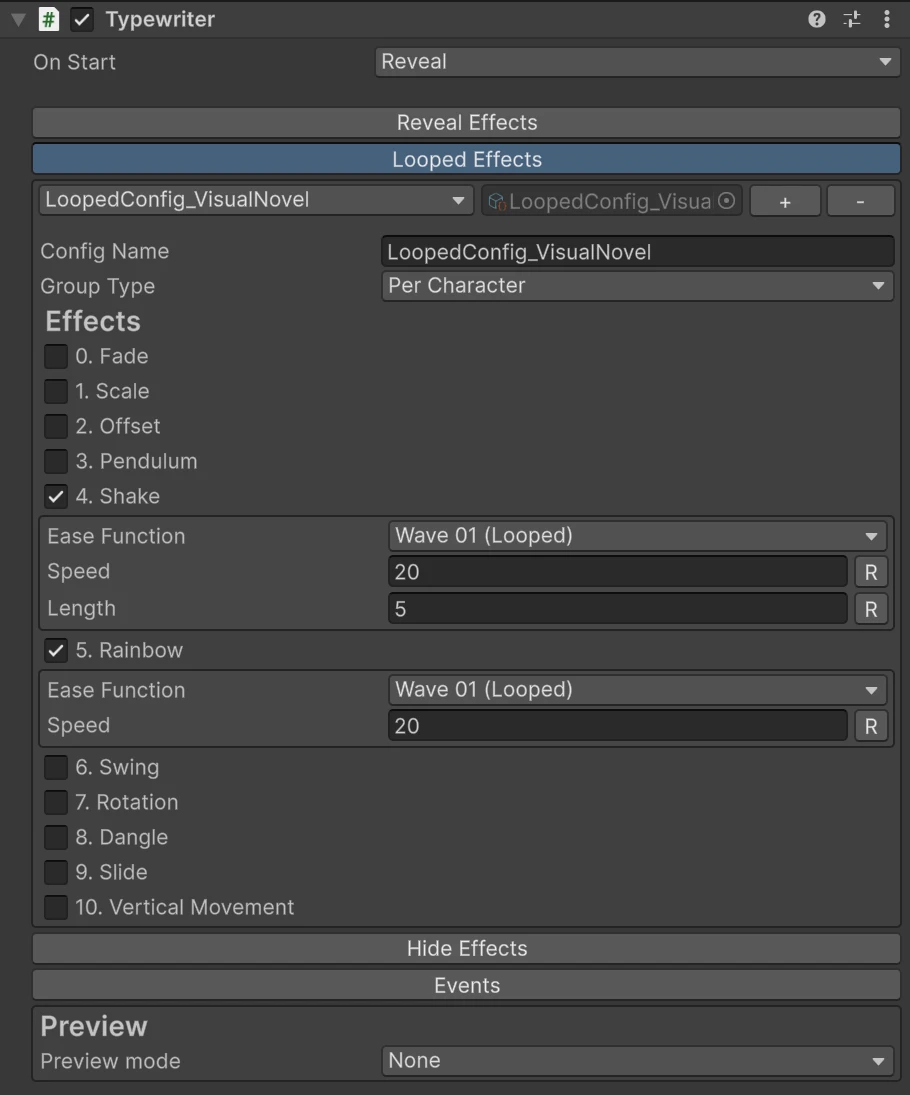Click the minus button to remove config
The width and height of the screenshot is (910, 1095).
860,201
